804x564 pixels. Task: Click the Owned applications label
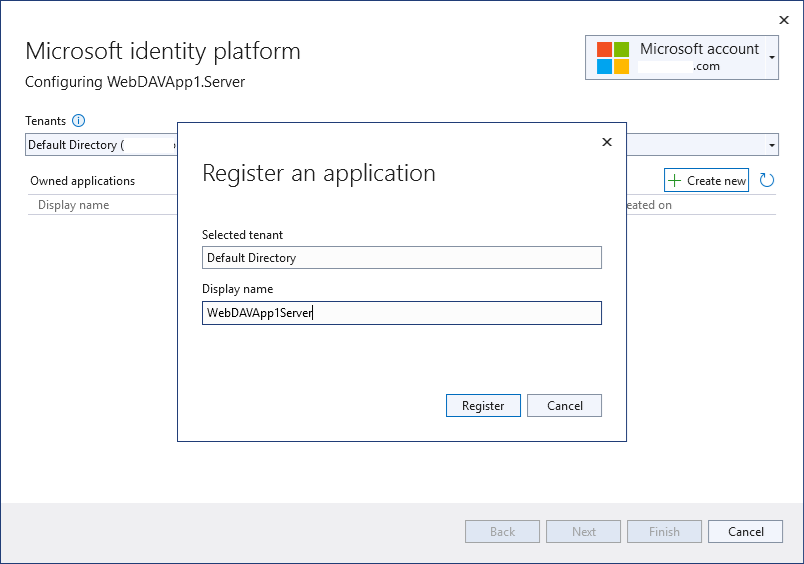pyautogui.click(x=83, y=181)
